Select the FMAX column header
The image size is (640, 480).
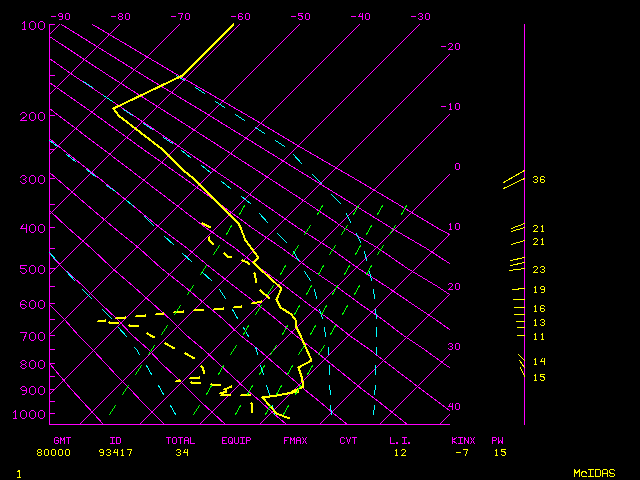295,440
